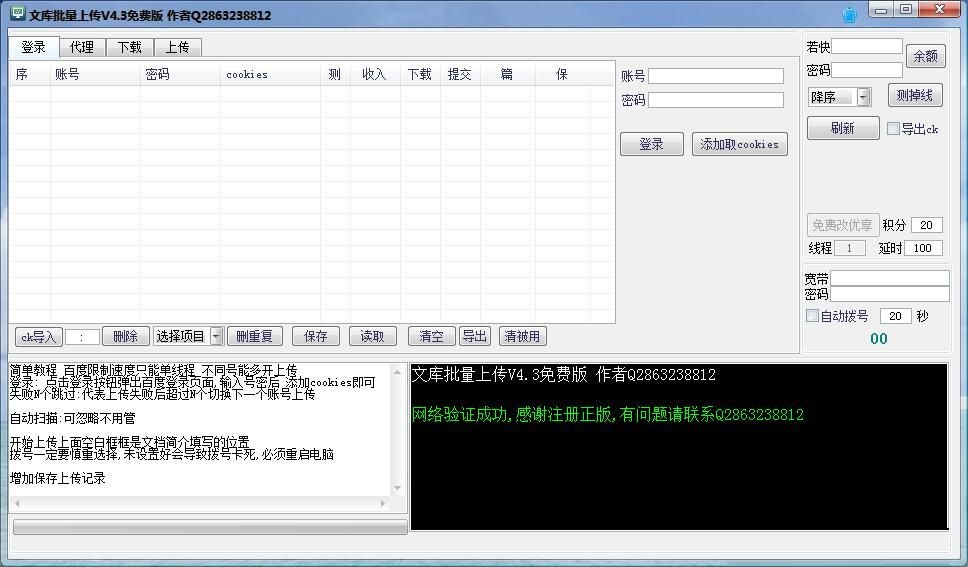Click the 导出 button

coord(474,337)
